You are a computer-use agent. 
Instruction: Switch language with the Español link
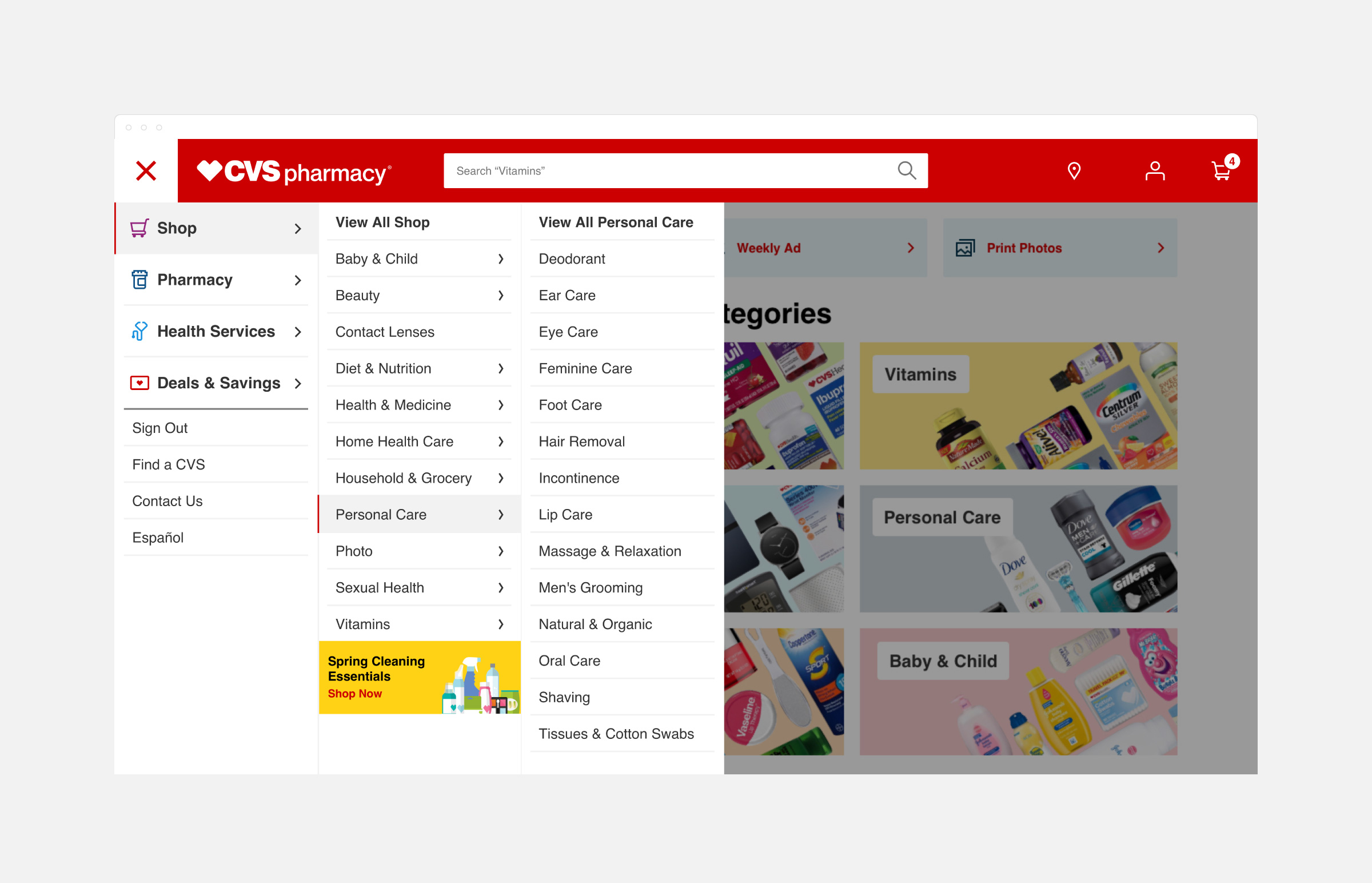coord(158,538)
